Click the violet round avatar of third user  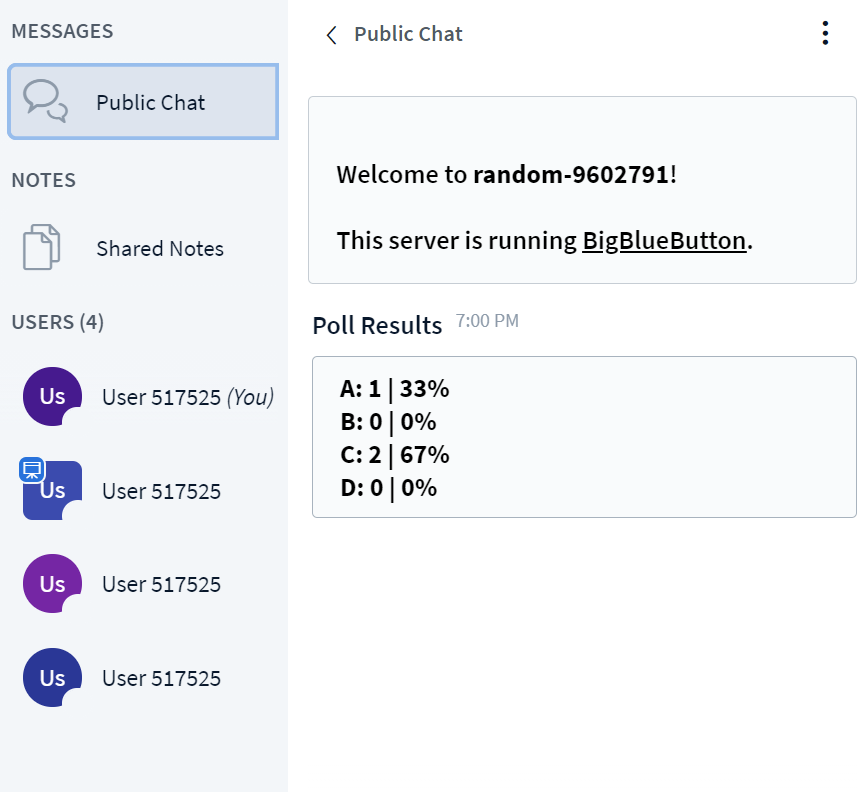52,584
